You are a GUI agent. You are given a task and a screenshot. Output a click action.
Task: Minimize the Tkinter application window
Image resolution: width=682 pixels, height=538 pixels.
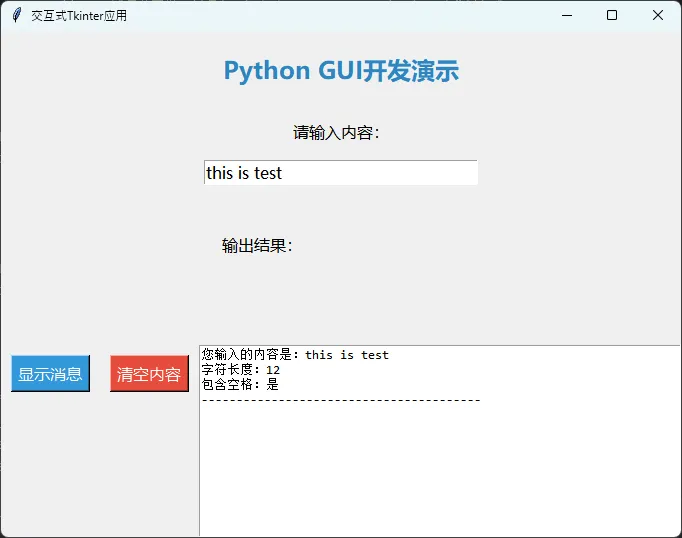[567, 16]
